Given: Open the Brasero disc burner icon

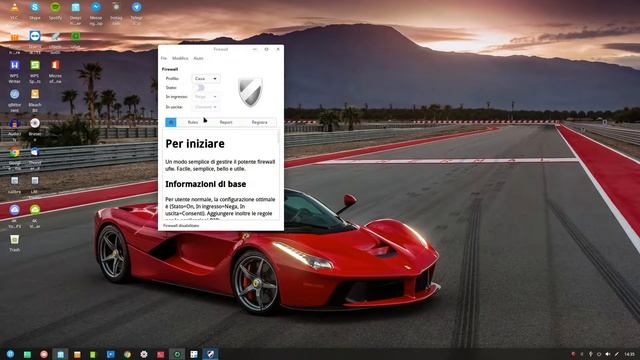Looking at the screenshot, I should coord(35,123).
